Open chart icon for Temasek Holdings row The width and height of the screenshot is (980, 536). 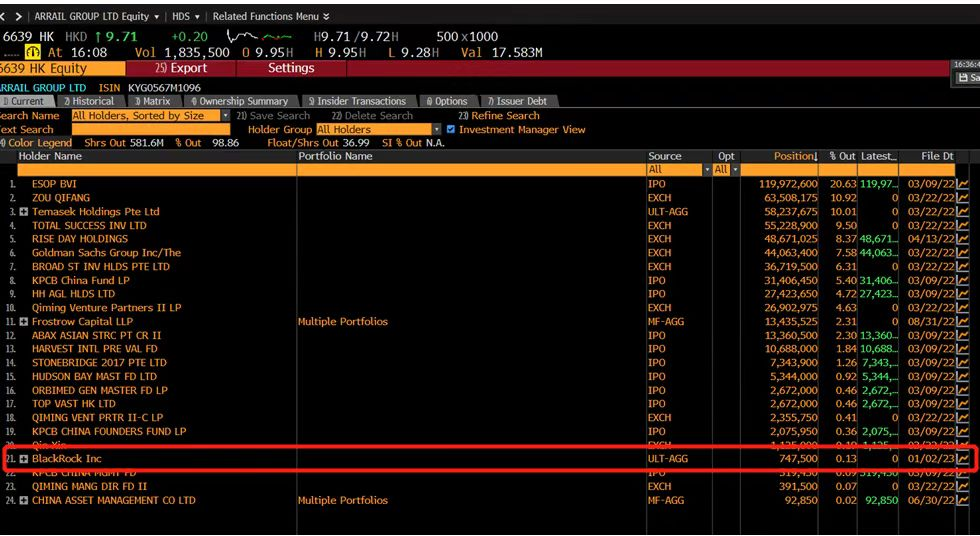(x=963, y=212)
